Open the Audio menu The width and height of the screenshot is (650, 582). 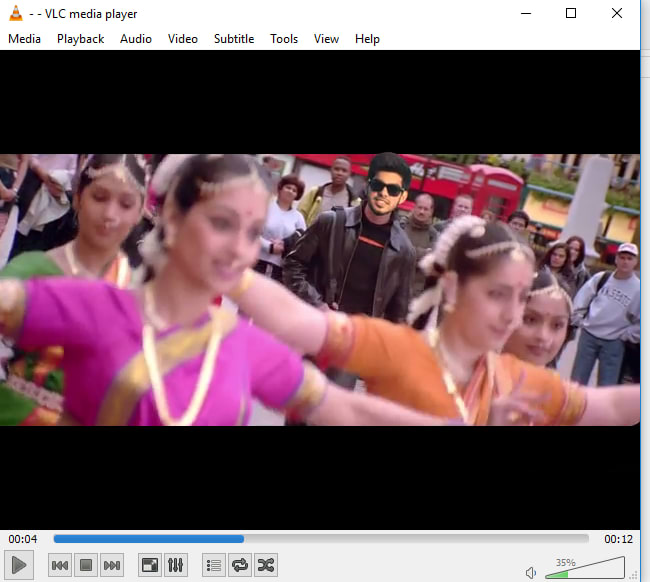tap(136, 39)
